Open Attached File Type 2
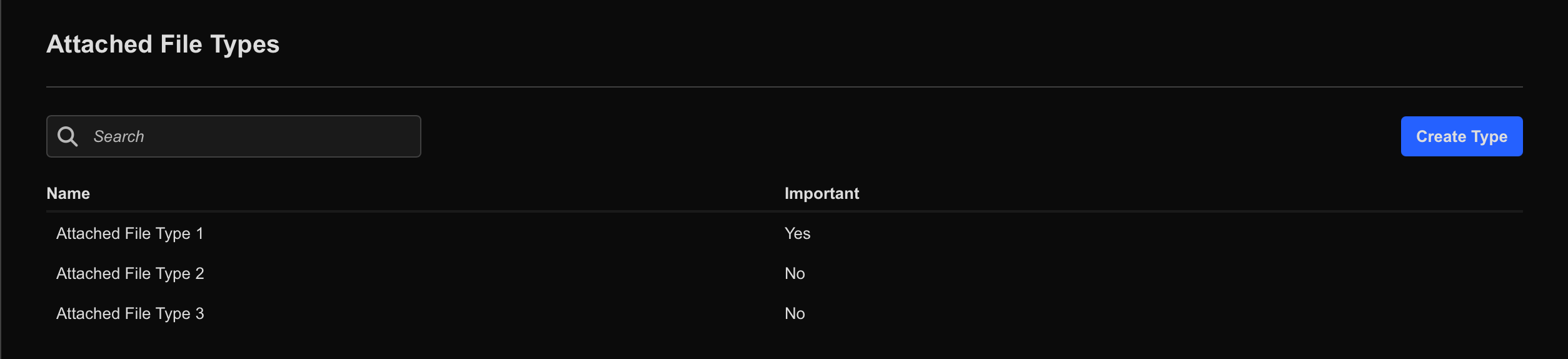 (x=130, y=274)
